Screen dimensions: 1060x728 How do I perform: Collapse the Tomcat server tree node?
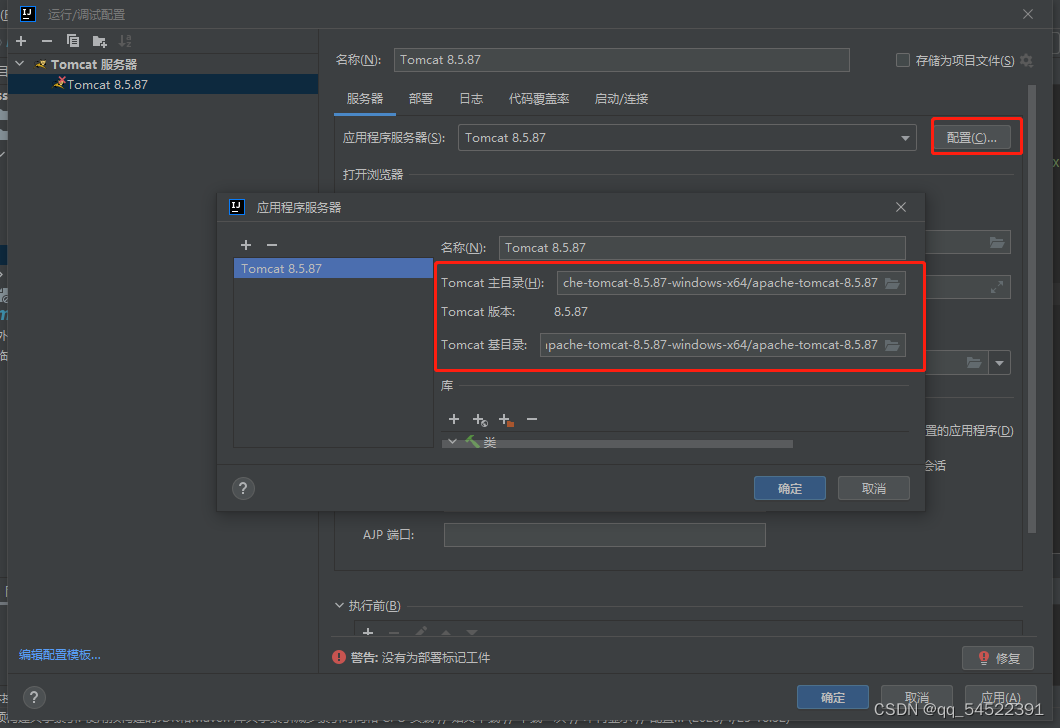point(20,64)
